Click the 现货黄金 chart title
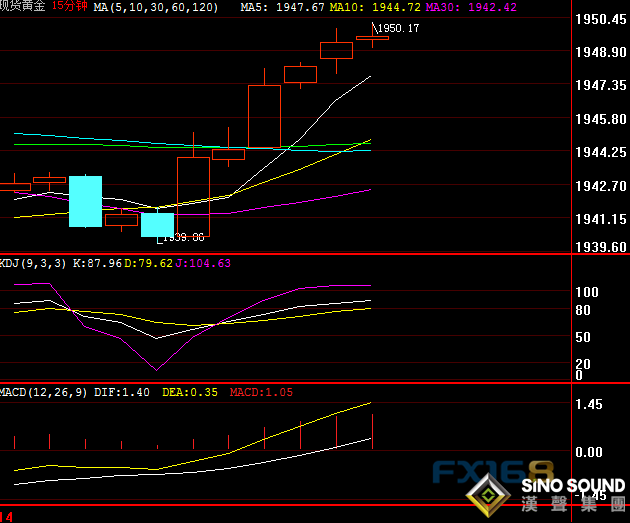Screen dimensions: 630x523 click(24, 7)
